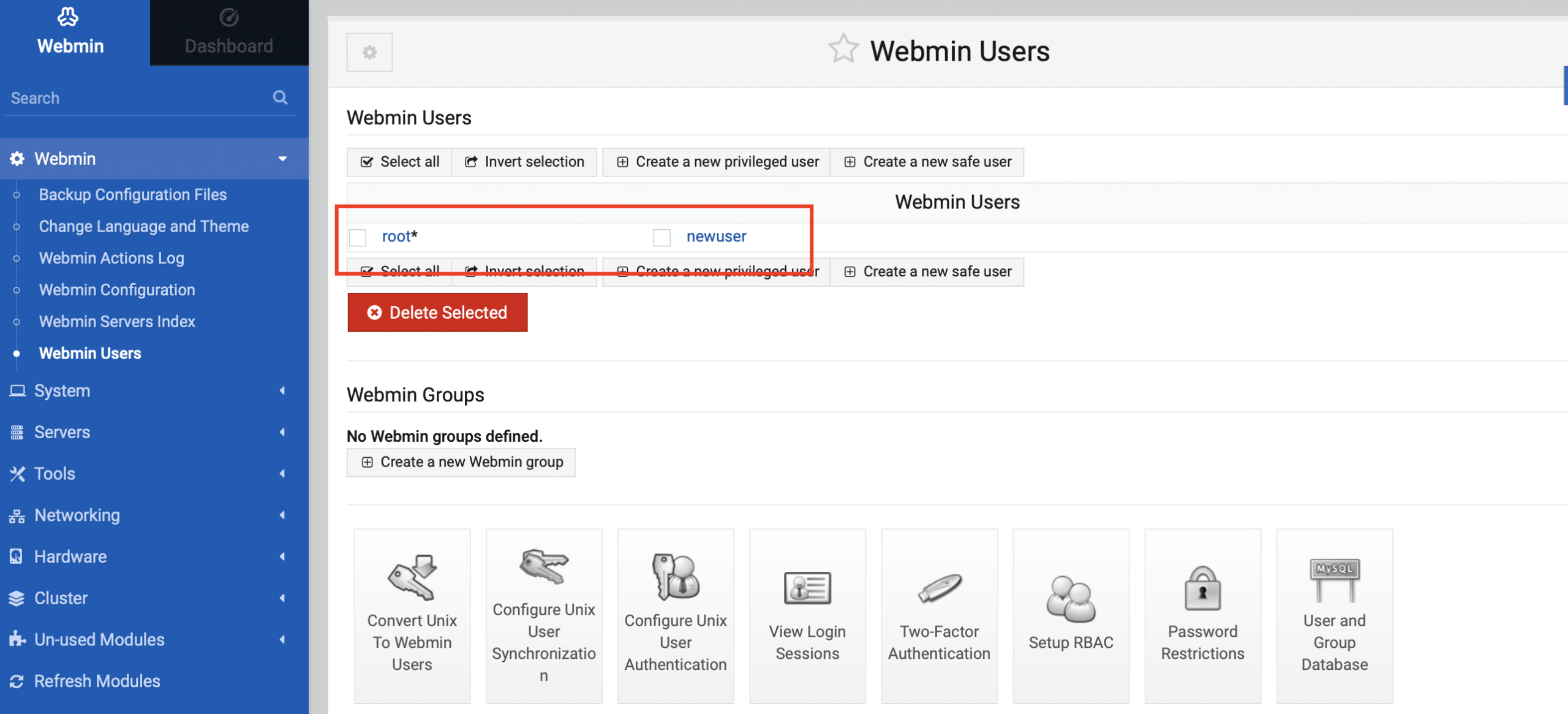
Task: Click the Hardware drive icon
Action: [17, 556]
